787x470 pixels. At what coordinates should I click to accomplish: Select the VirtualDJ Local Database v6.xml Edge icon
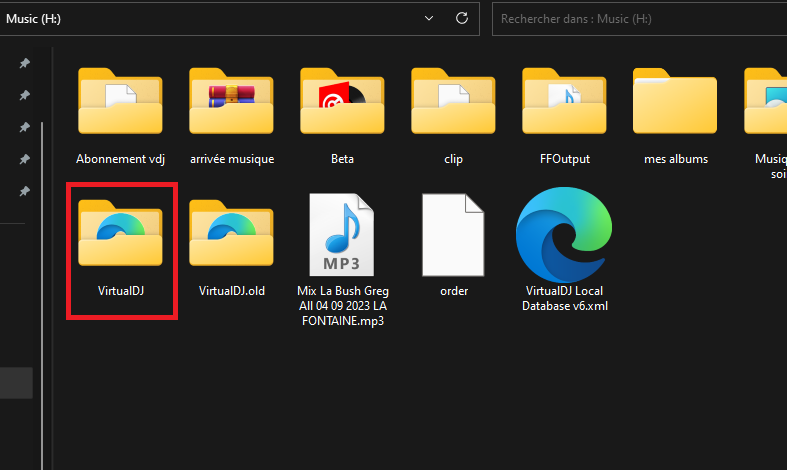[564, 234]
